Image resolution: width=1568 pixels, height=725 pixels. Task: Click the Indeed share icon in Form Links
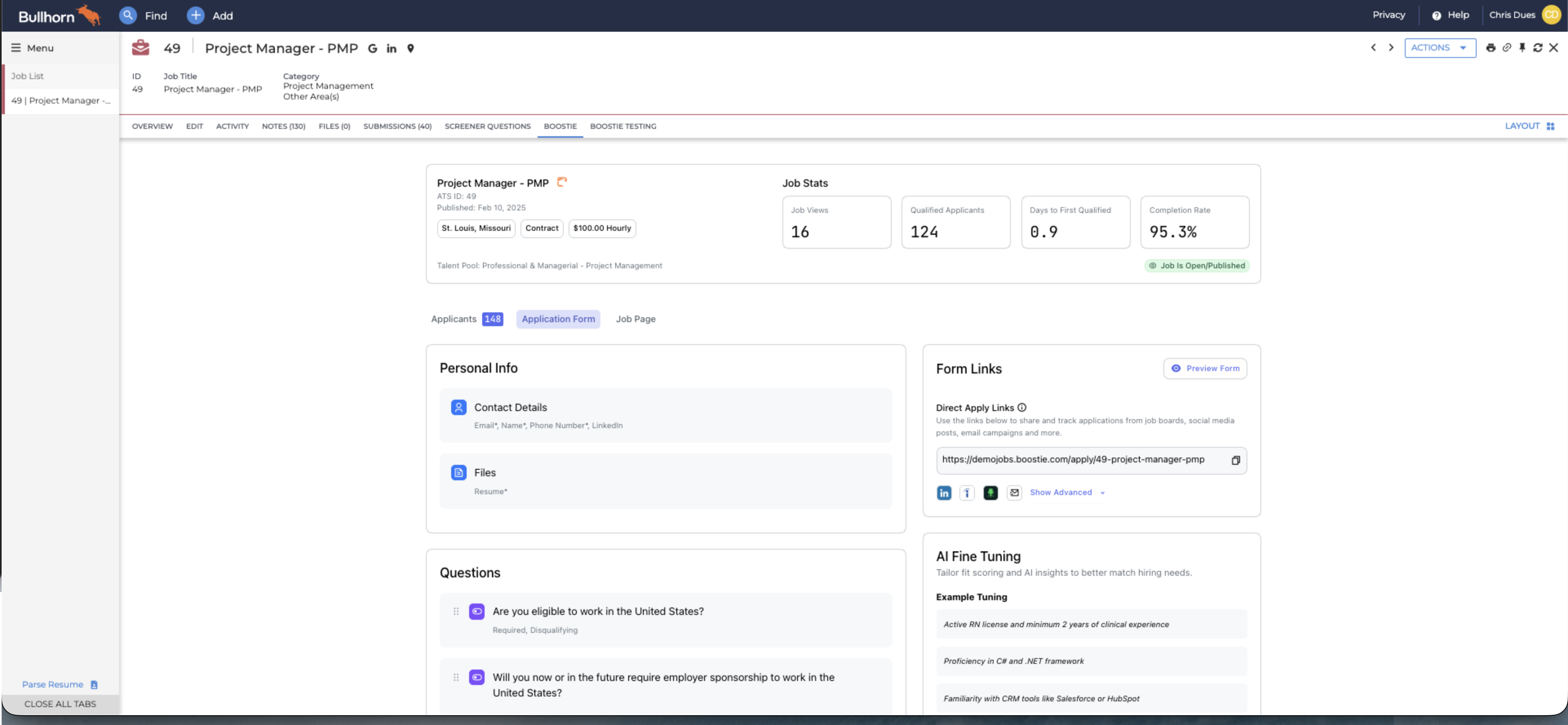click(967, 493)
